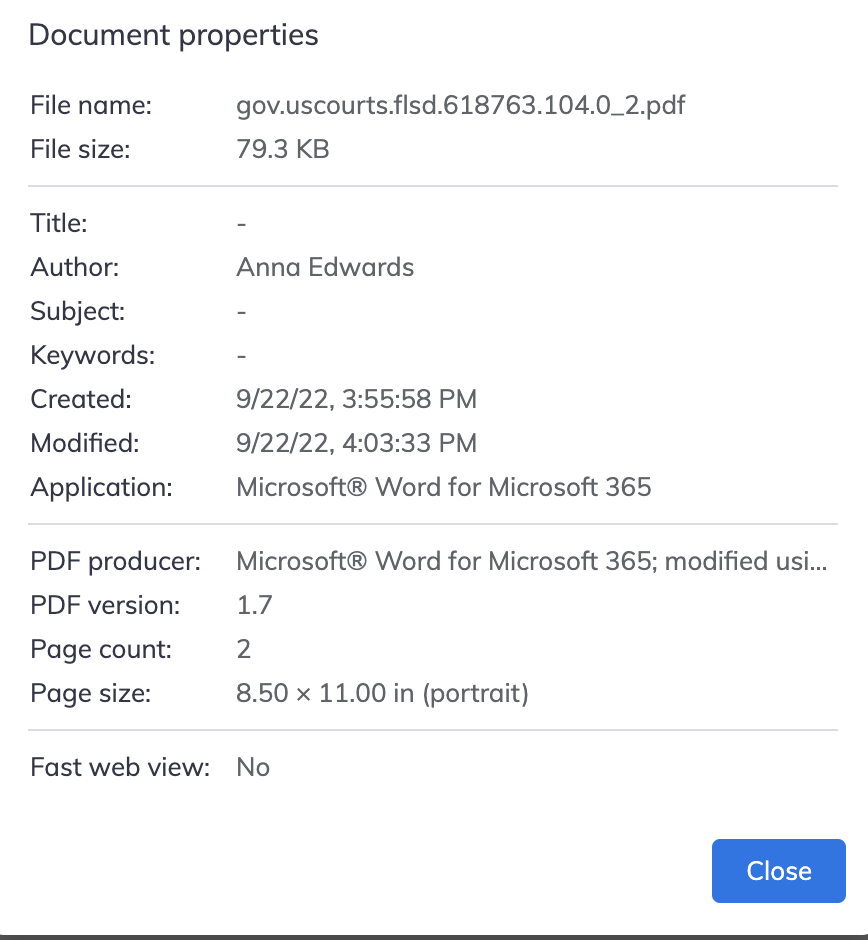Click the page count value 2
The image size is (868, 940).
click(x=244, y=649)
